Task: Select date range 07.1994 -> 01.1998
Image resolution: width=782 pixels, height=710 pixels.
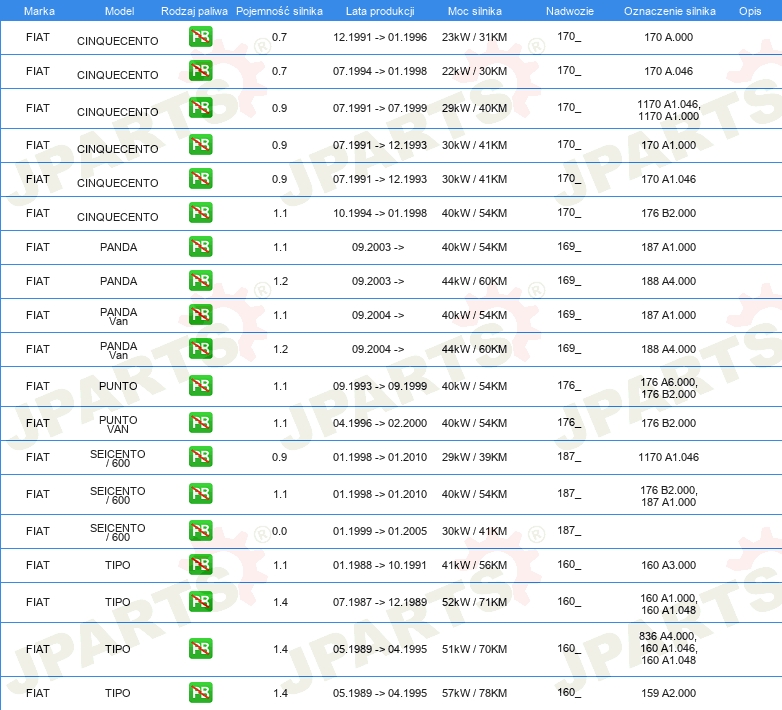Action: tap(380, 71)
